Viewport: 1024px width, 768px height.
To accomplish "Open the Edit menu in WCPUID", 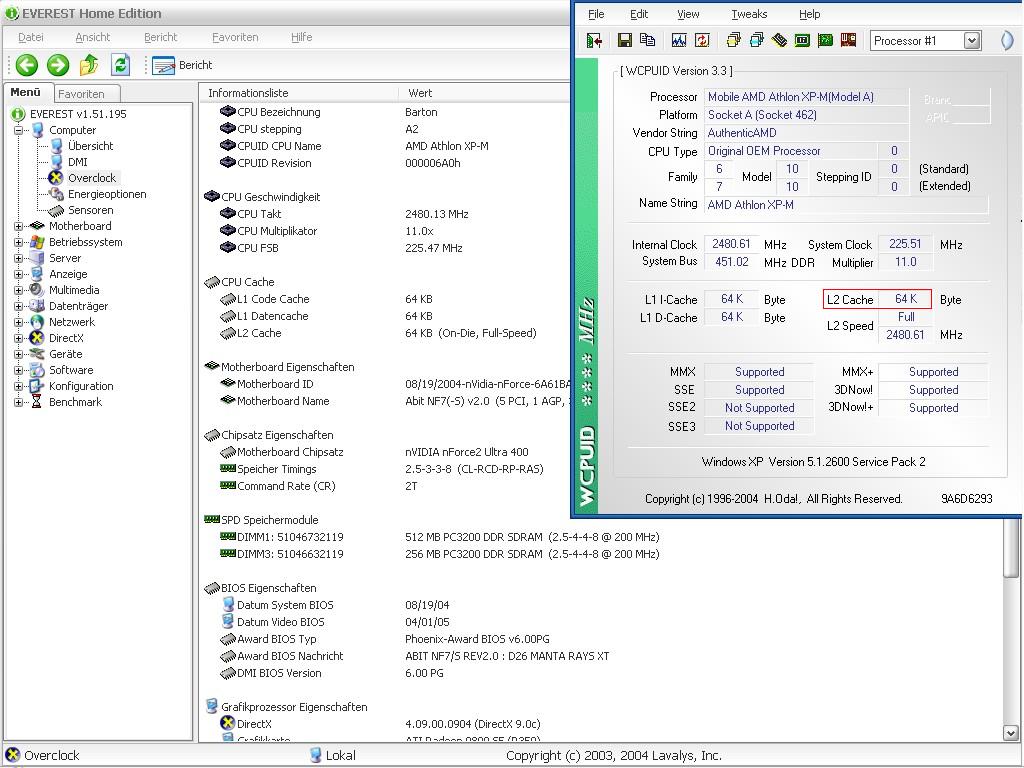I will coord(639,14).
